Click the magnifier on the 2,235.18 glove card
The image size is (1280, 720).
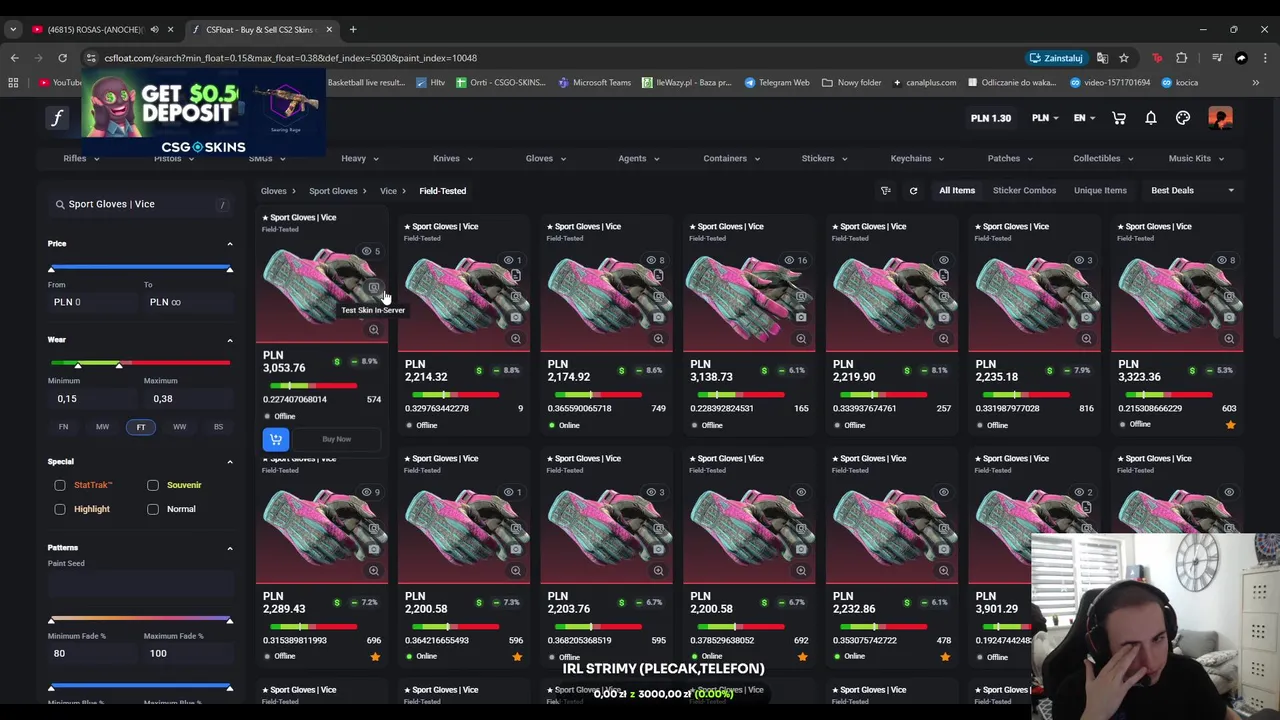tap(1086, 339)
